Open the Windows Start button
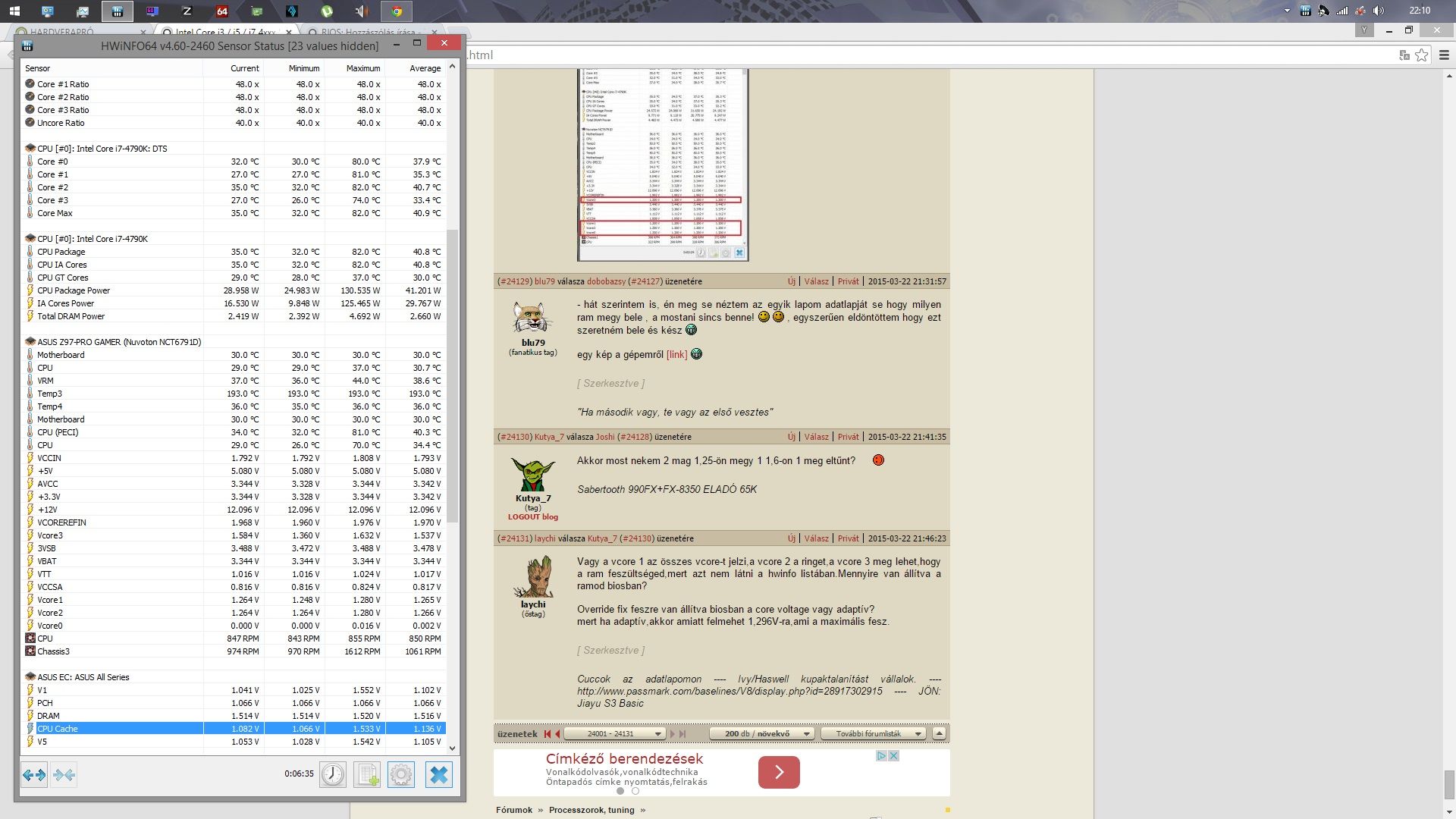The width and height of the screenshot is (1456, 819). click(x=14, y=11)
